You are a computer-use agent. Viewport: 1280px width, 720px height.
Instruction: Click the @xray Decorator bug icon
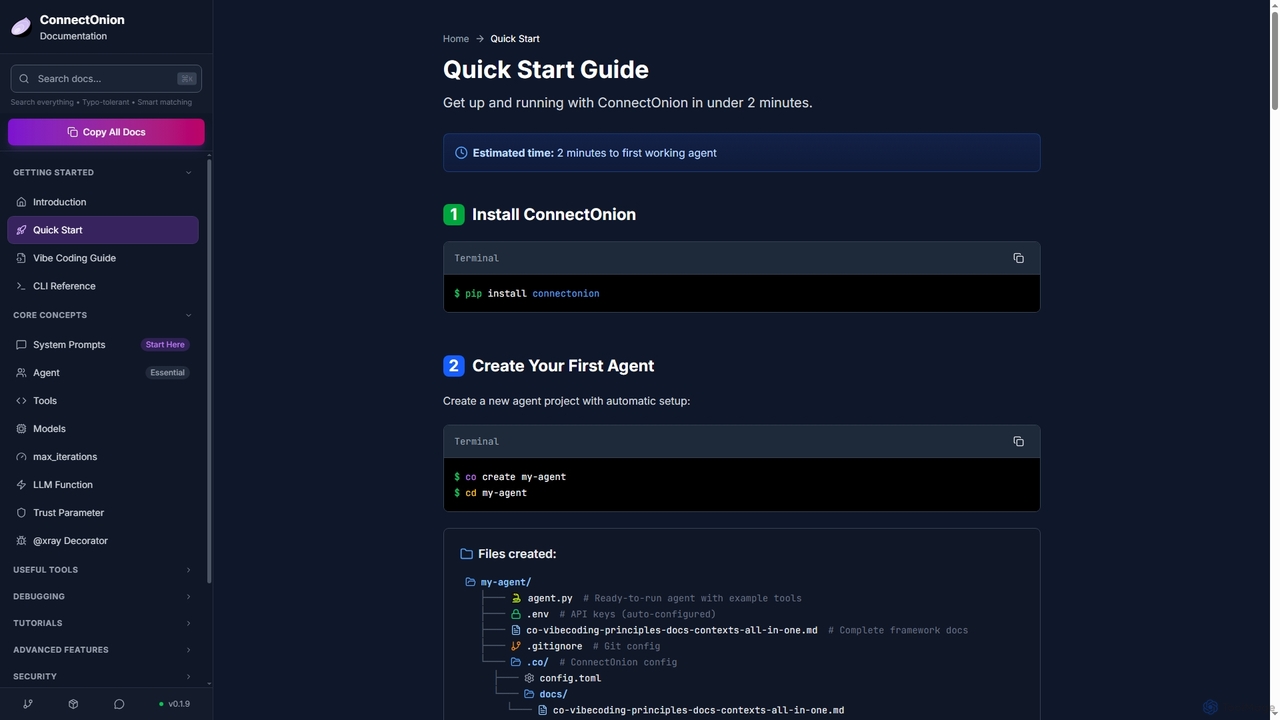[21, 541]
